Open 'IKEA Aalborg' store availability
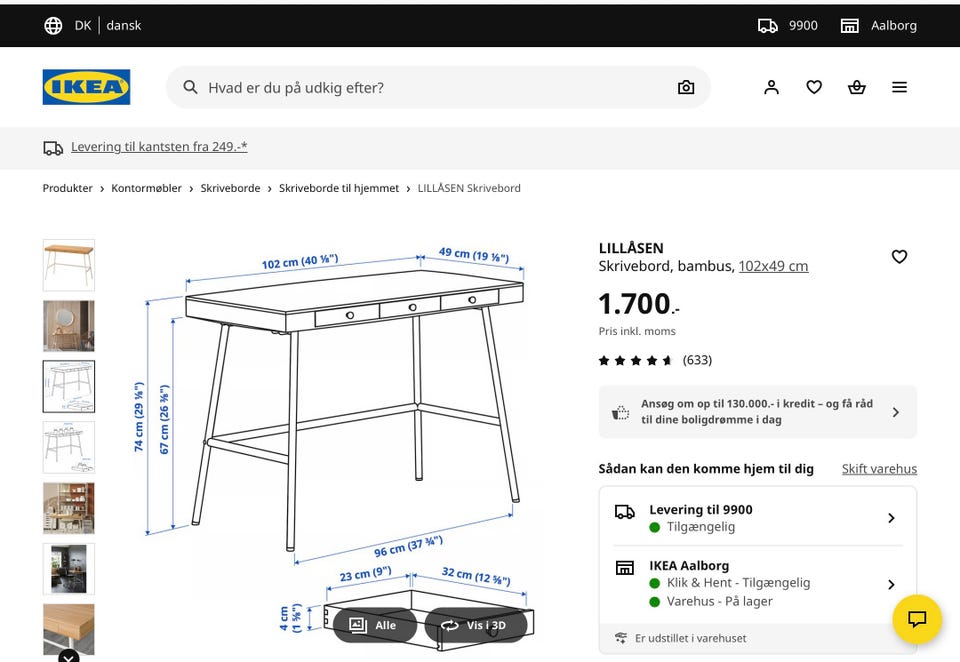 [757, 584]
